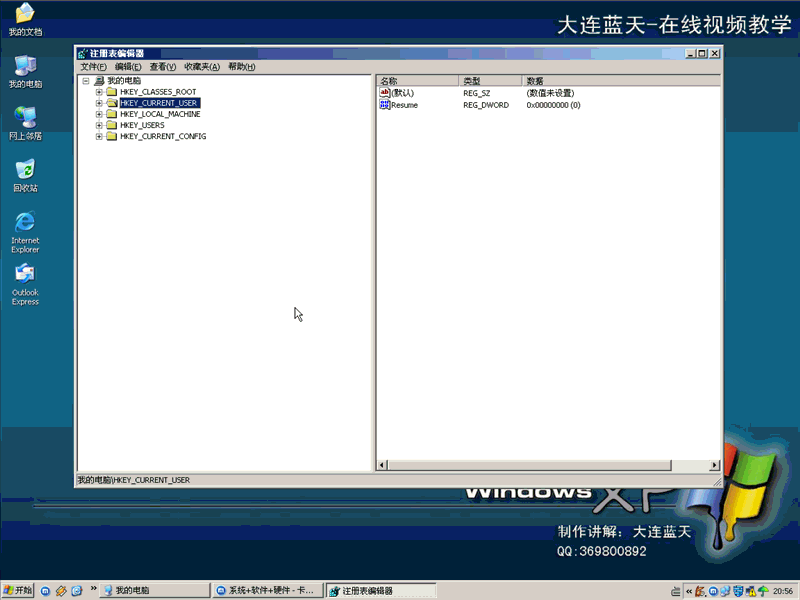The height and width of the screenshot is (600, 800).
Task: Open 我的电脑 desktop icon
Action: pyautogui.click(x=25, y=71)
